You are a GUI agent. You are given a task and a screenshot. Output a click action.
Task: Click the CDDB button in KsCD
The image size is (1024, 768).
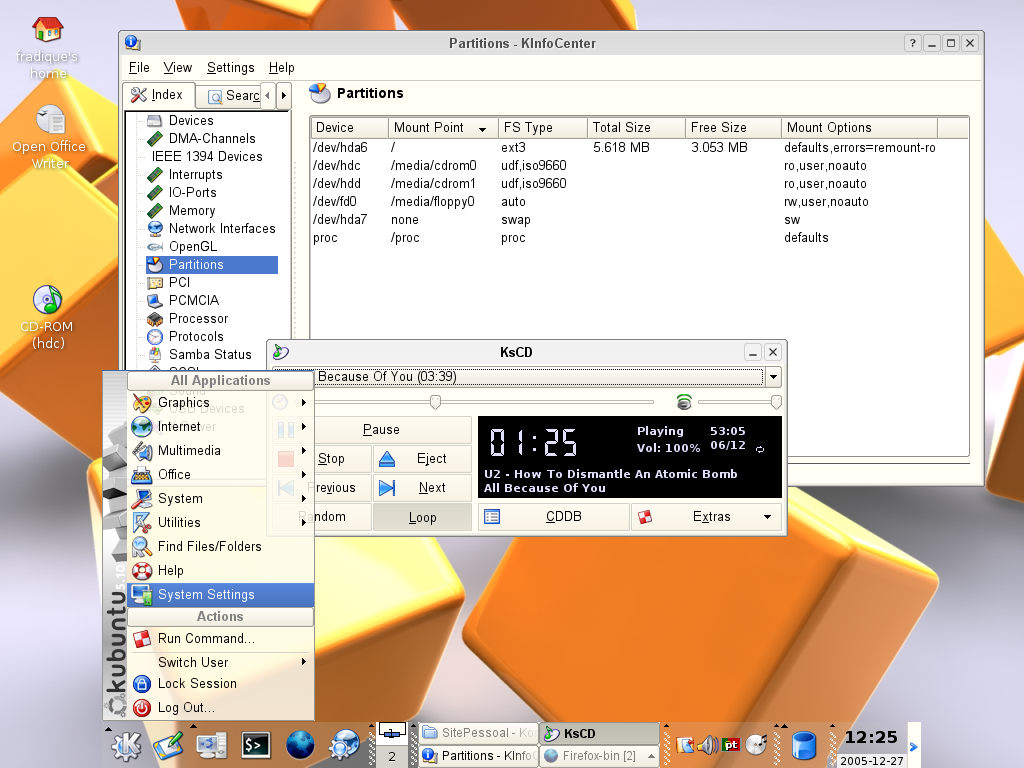pyautogui.click(x=554, y=517)
